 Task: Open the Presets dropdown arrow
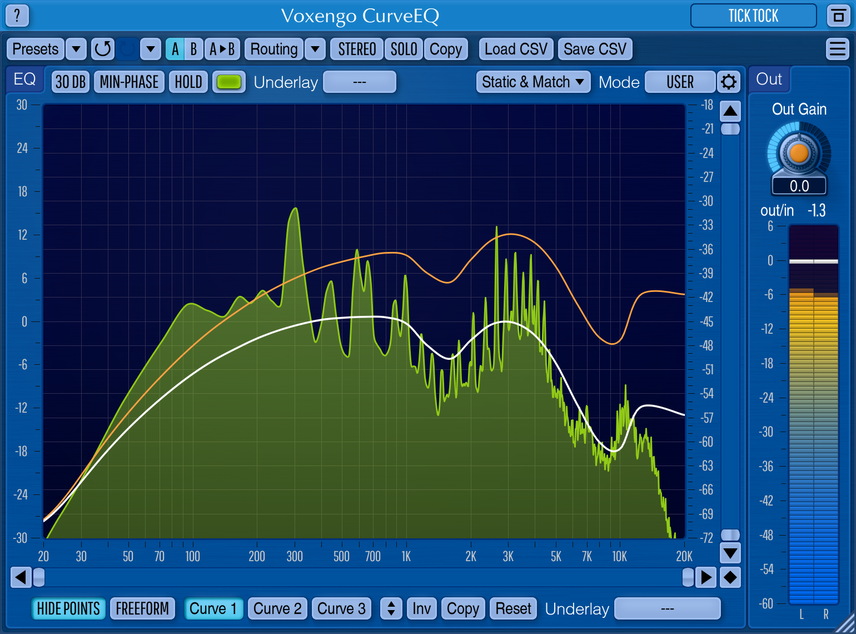coord(77,49)
